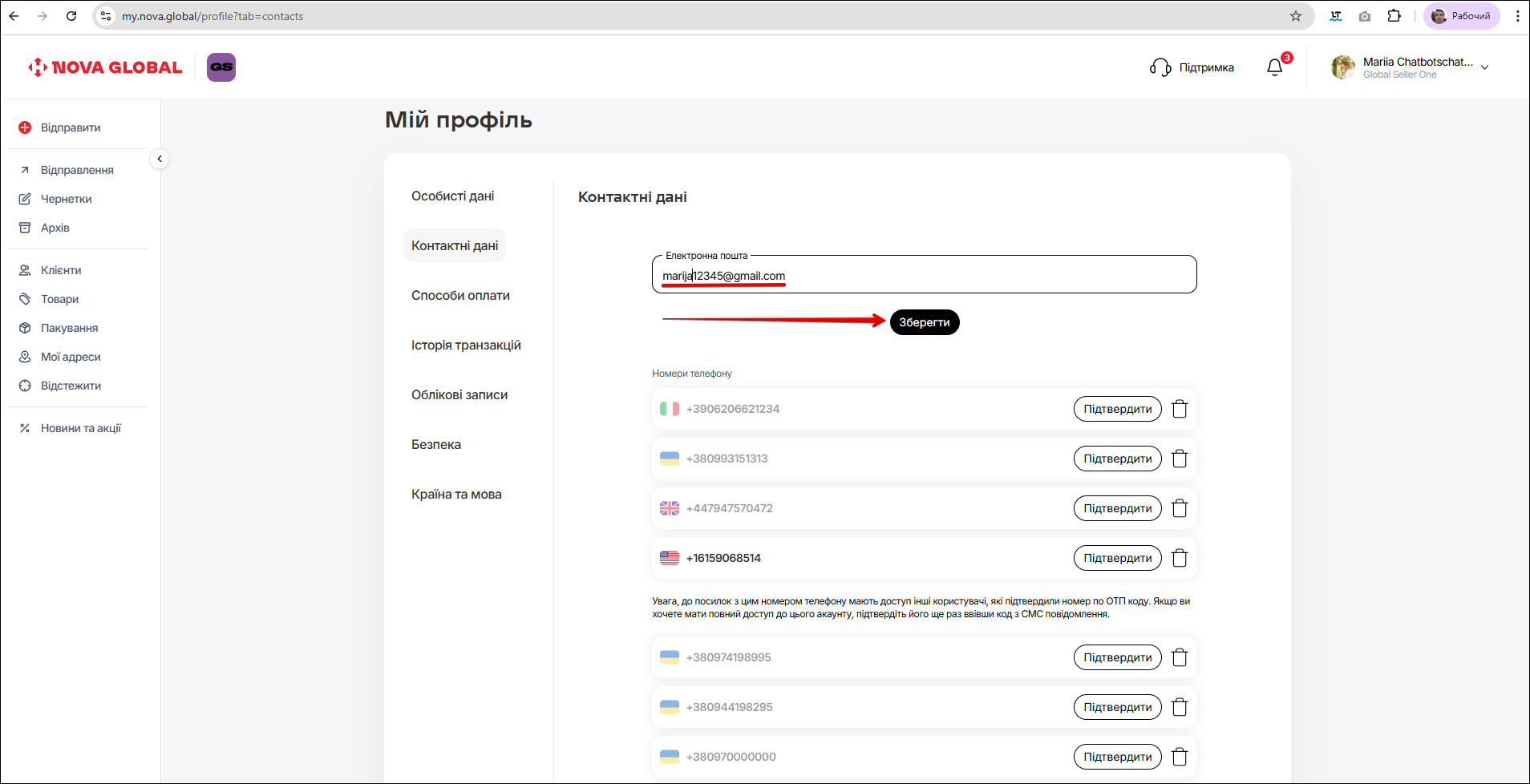Delete phone number +380974198995
This screenshot has height=784, width=1530.
point(1180,657)
